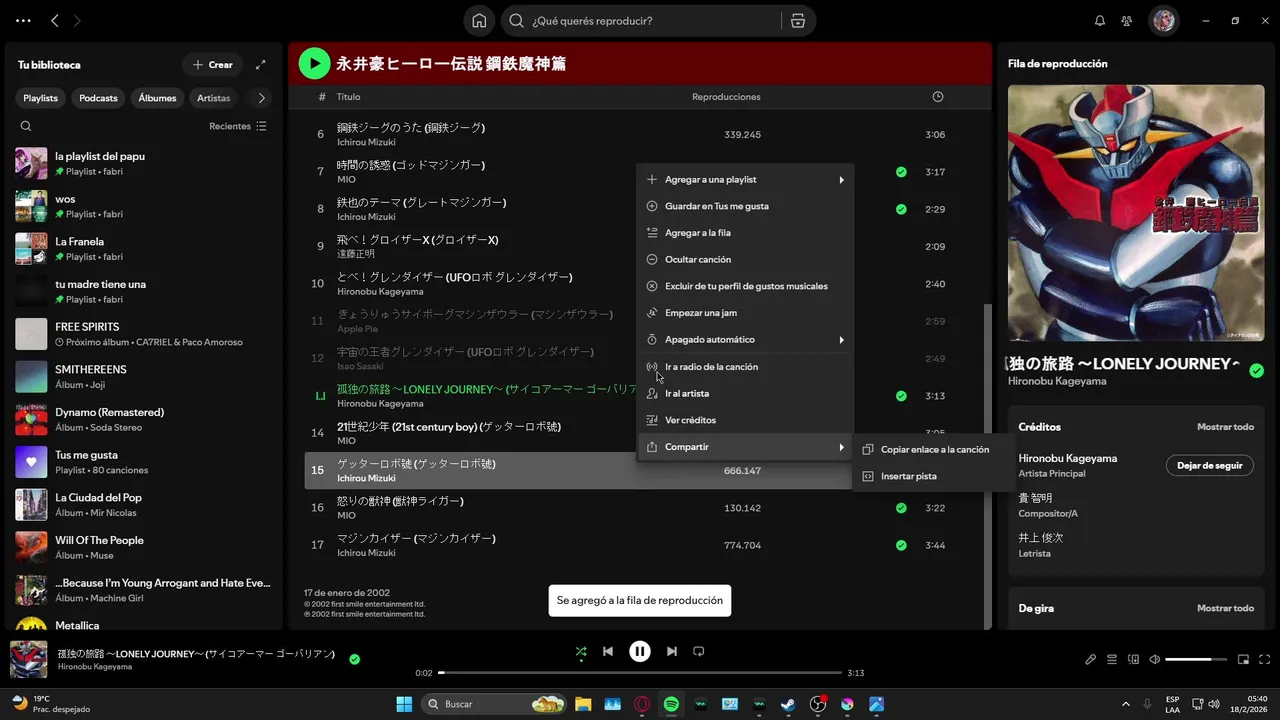Choose Insertar pista
This screenshot has height=720, width=1280.
click(934, 477)
